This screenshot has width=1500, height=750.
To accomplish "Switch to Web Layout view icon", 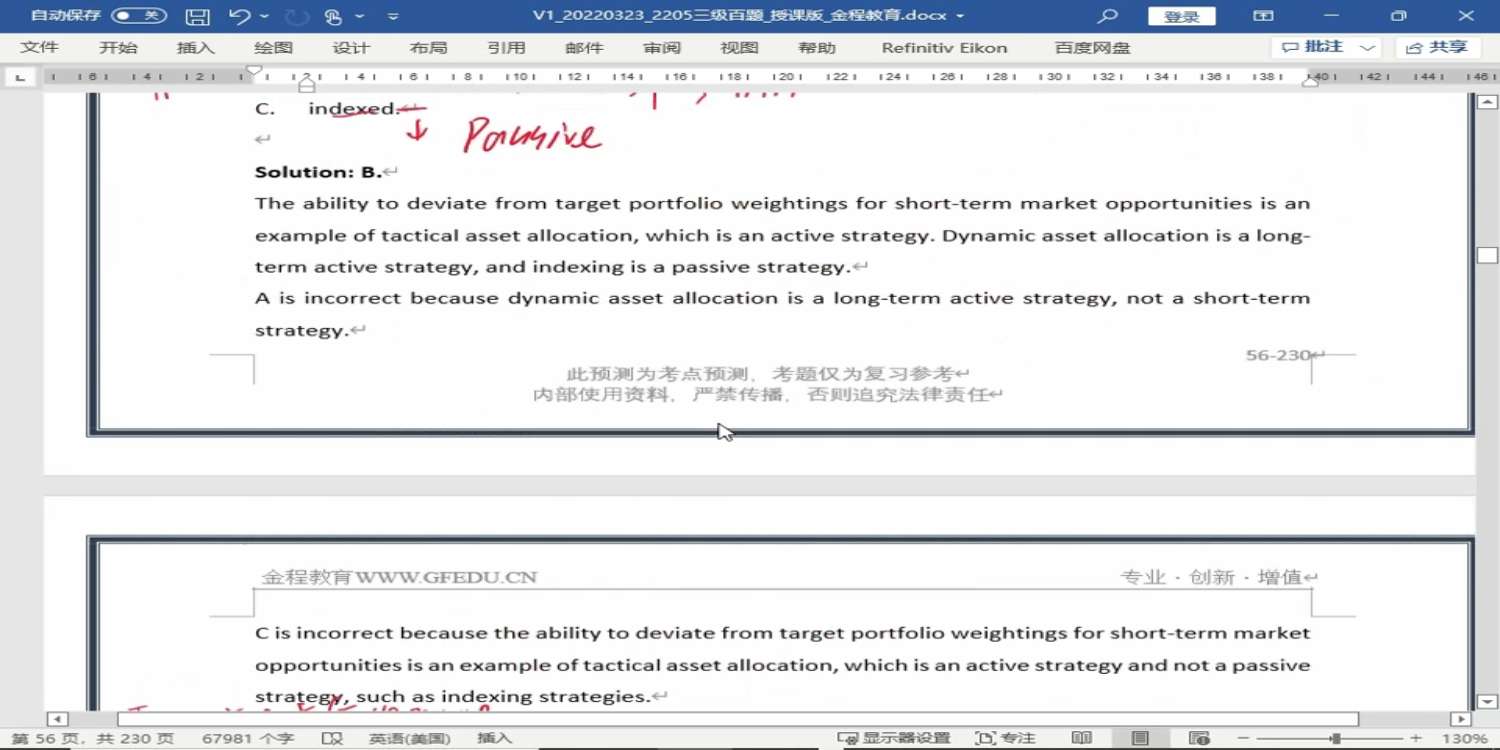I will [x=1199, y=738].
